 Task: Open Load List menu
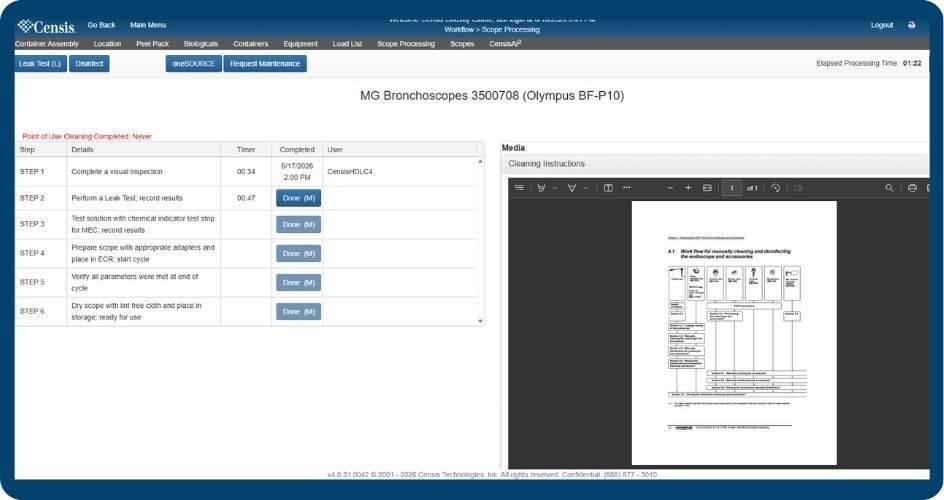pyautogui.click(x=347, y=44)
